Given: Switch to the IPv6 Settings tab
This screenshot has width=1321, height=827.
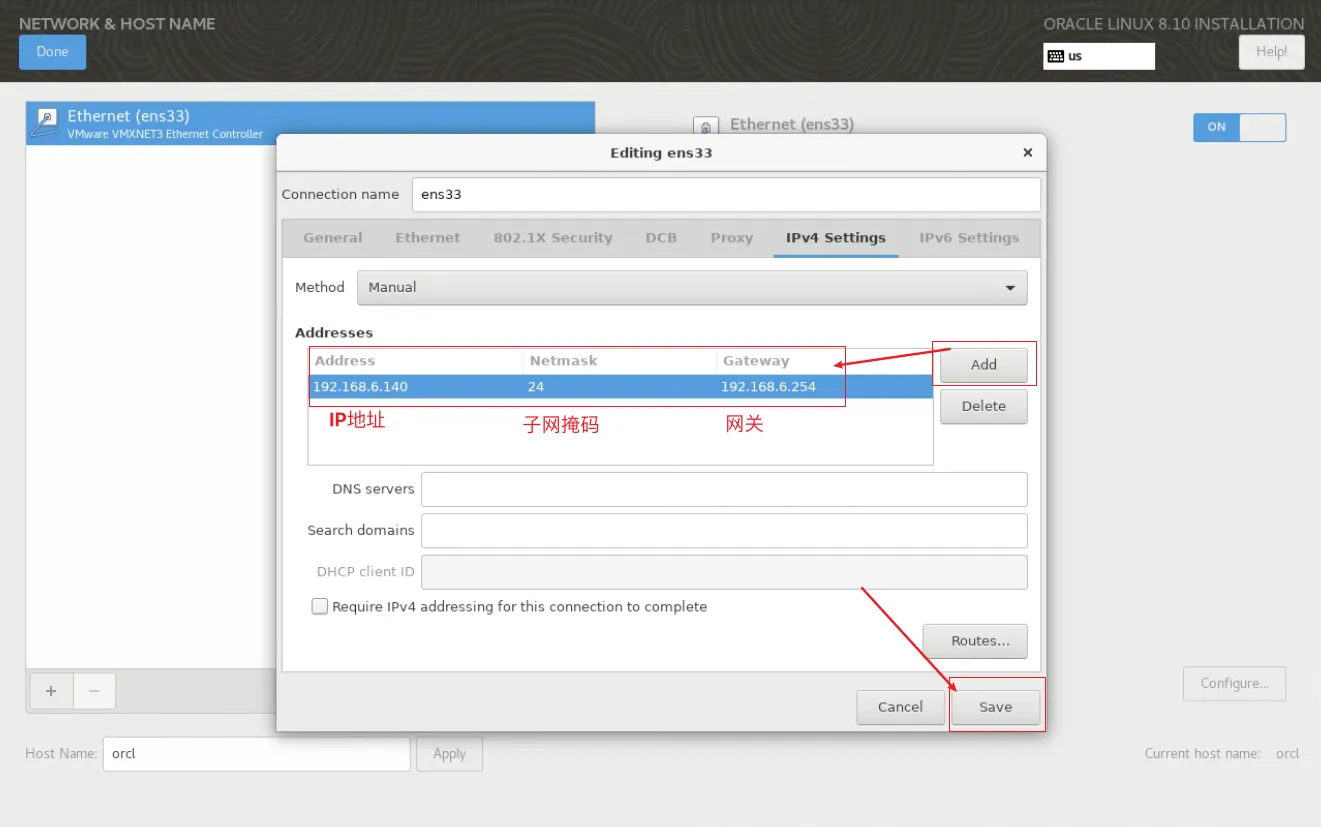Looking at the screenshot, I should (x=968, y=238).
